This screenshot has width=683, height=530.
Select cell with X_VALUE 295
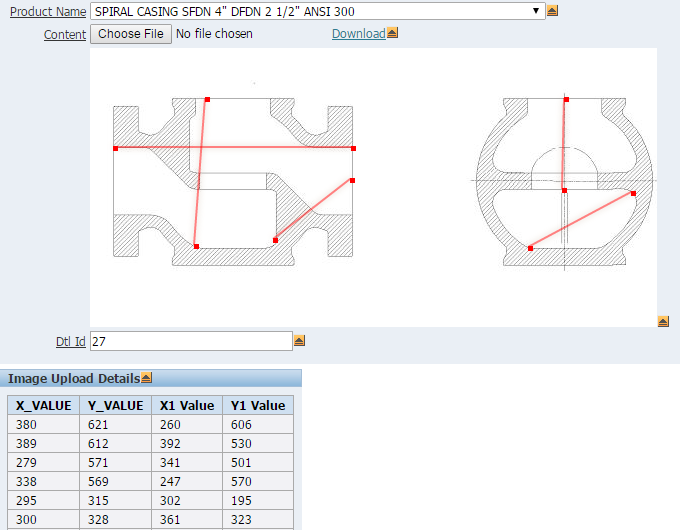(44, 500)
